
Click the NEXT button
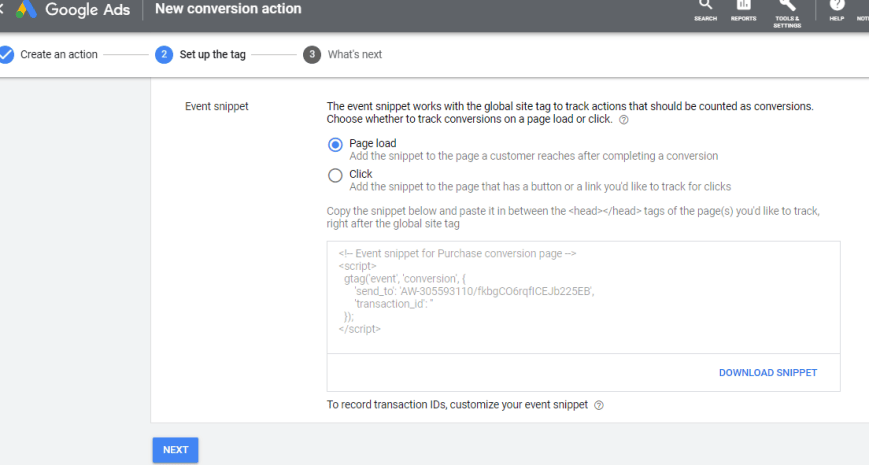pos(176,450)
